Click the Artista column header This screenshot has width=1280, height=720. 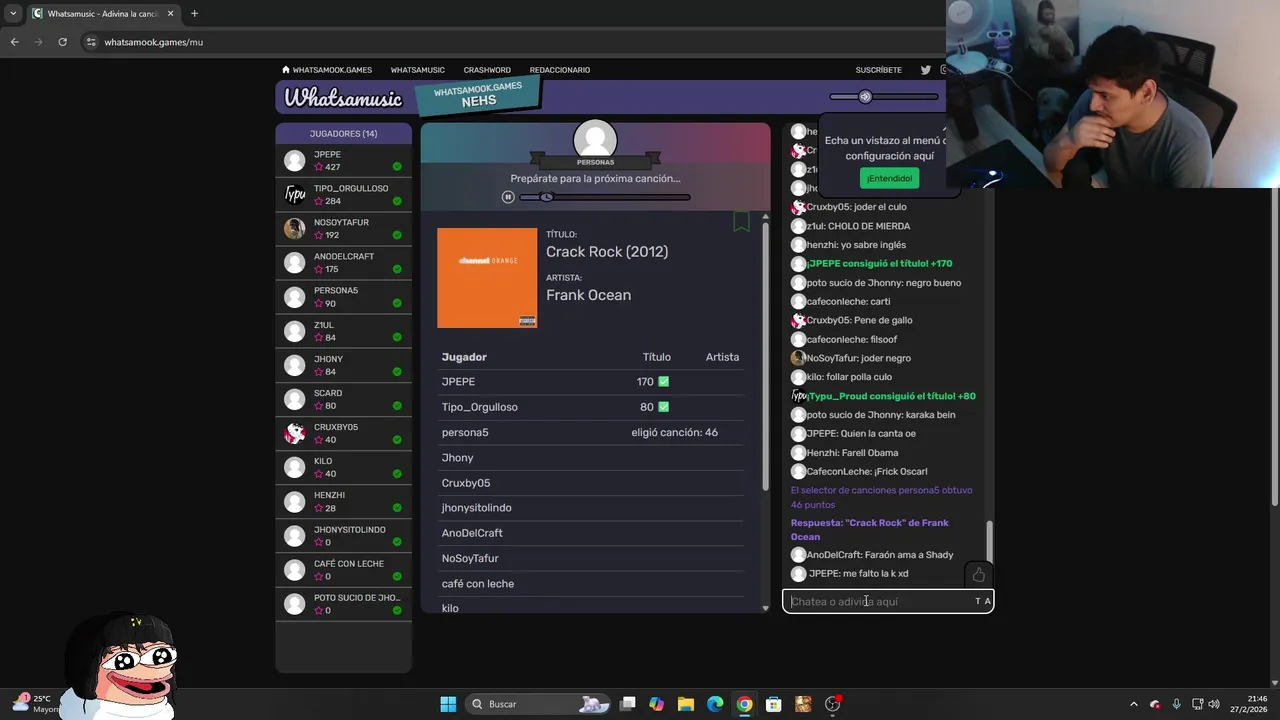[x=722, y=357]
